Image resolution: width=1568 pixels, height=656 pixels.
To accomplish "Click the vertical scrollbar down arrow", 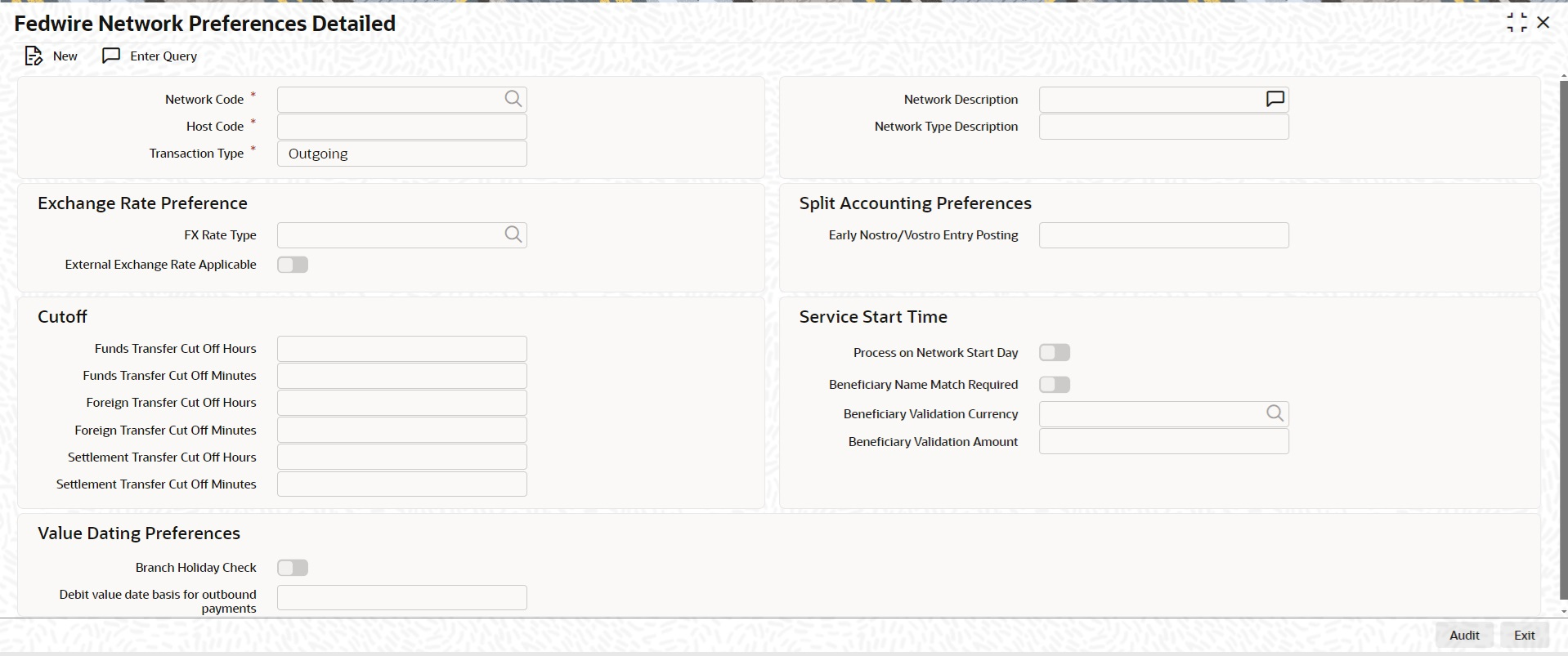I will [x=1563, y=611].
